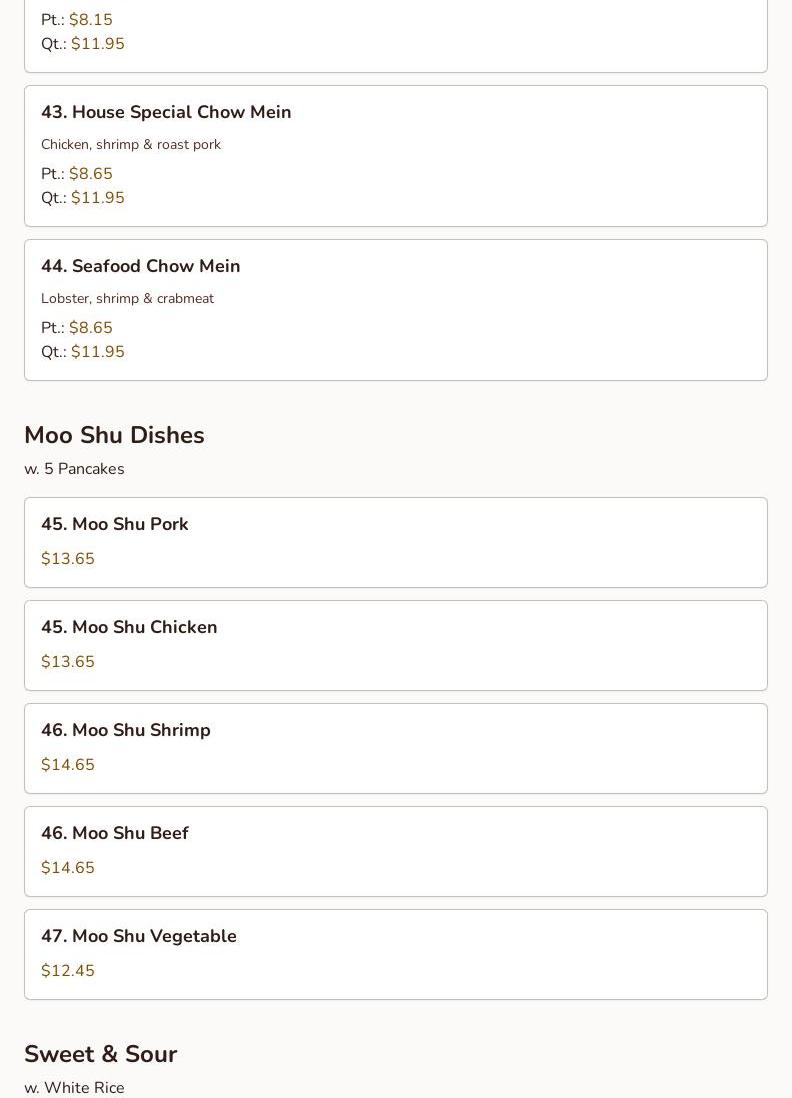Click the 'w. 5 Pancakes' subtitle

click(x=74, y=469)
